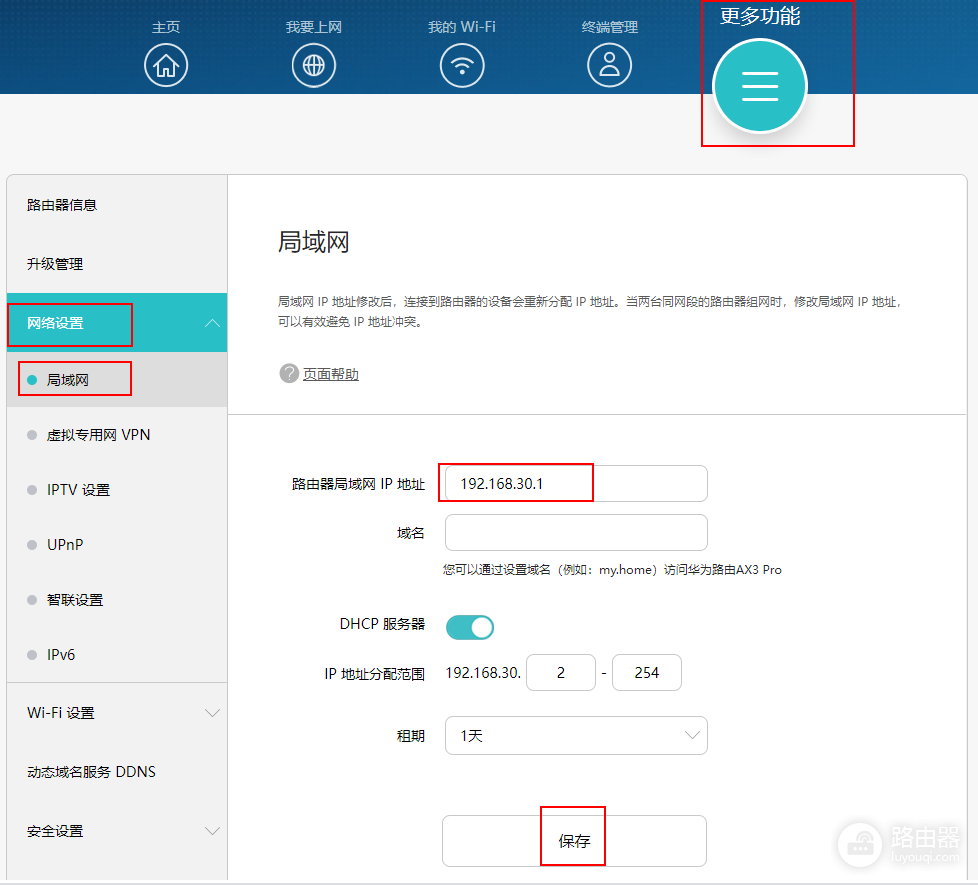Click the IP range start field 2
This screenshot has width=978, height=885.
point(561,672)
